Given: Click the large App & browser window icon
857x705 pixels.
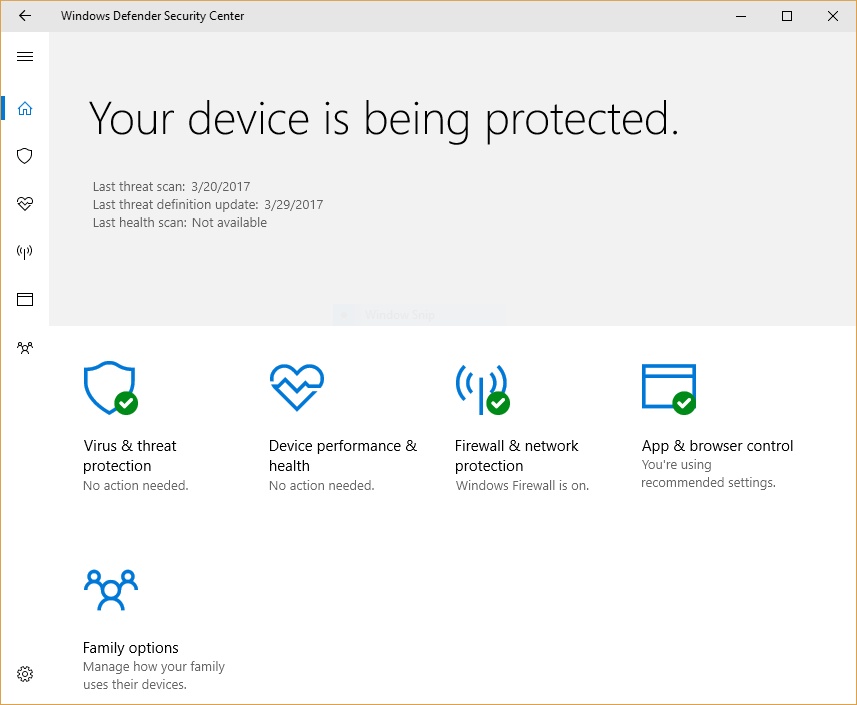Looking at the screenshot, I should tap(669, 389).
